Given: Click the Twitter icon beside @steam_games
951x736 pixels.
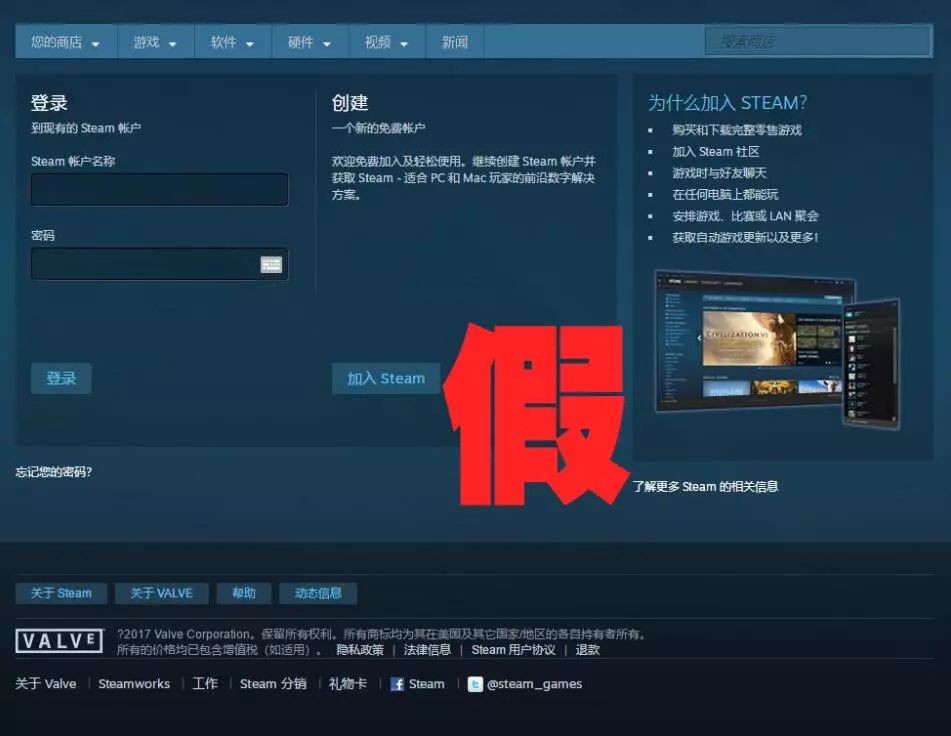Looking at the screenshot, I should tap(476, 684).
